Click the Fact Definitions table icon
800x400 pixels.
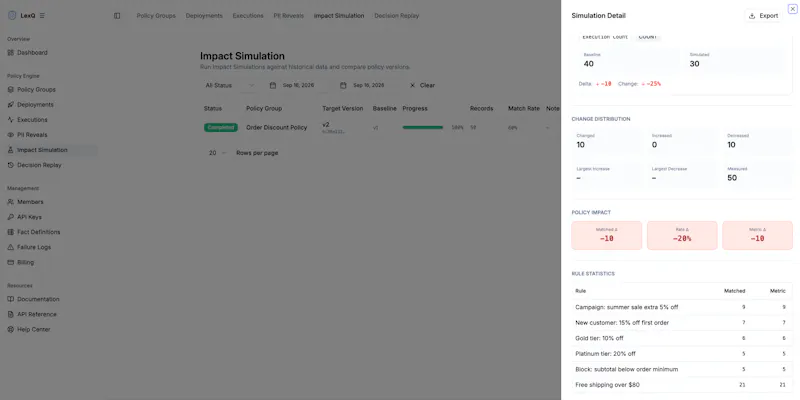pyautogui.click(x=11, y=232)
